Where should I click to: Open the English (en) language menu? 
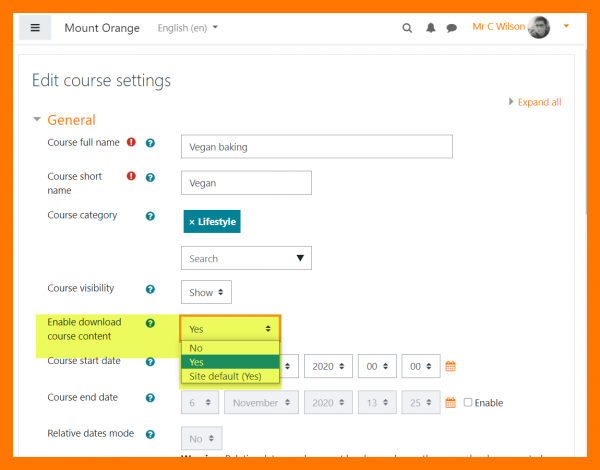coord(188,28)
